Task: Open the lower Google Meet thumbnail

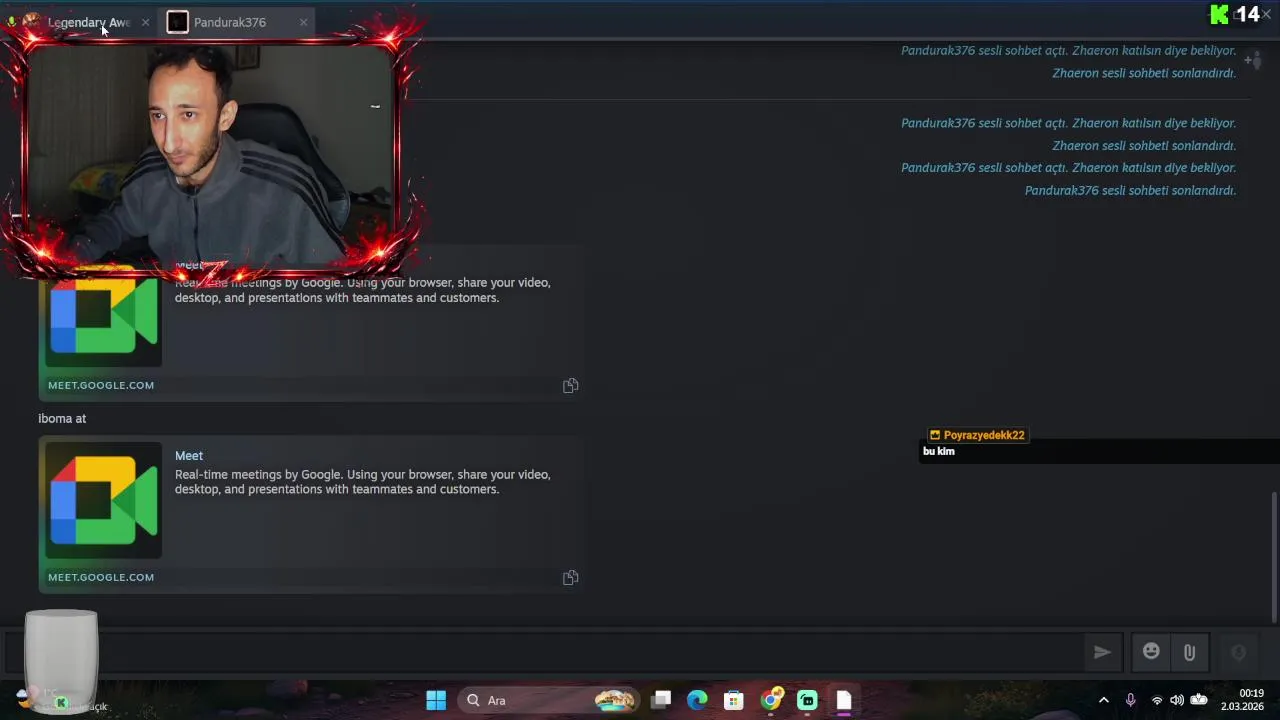Action: [x=103, y=500]
